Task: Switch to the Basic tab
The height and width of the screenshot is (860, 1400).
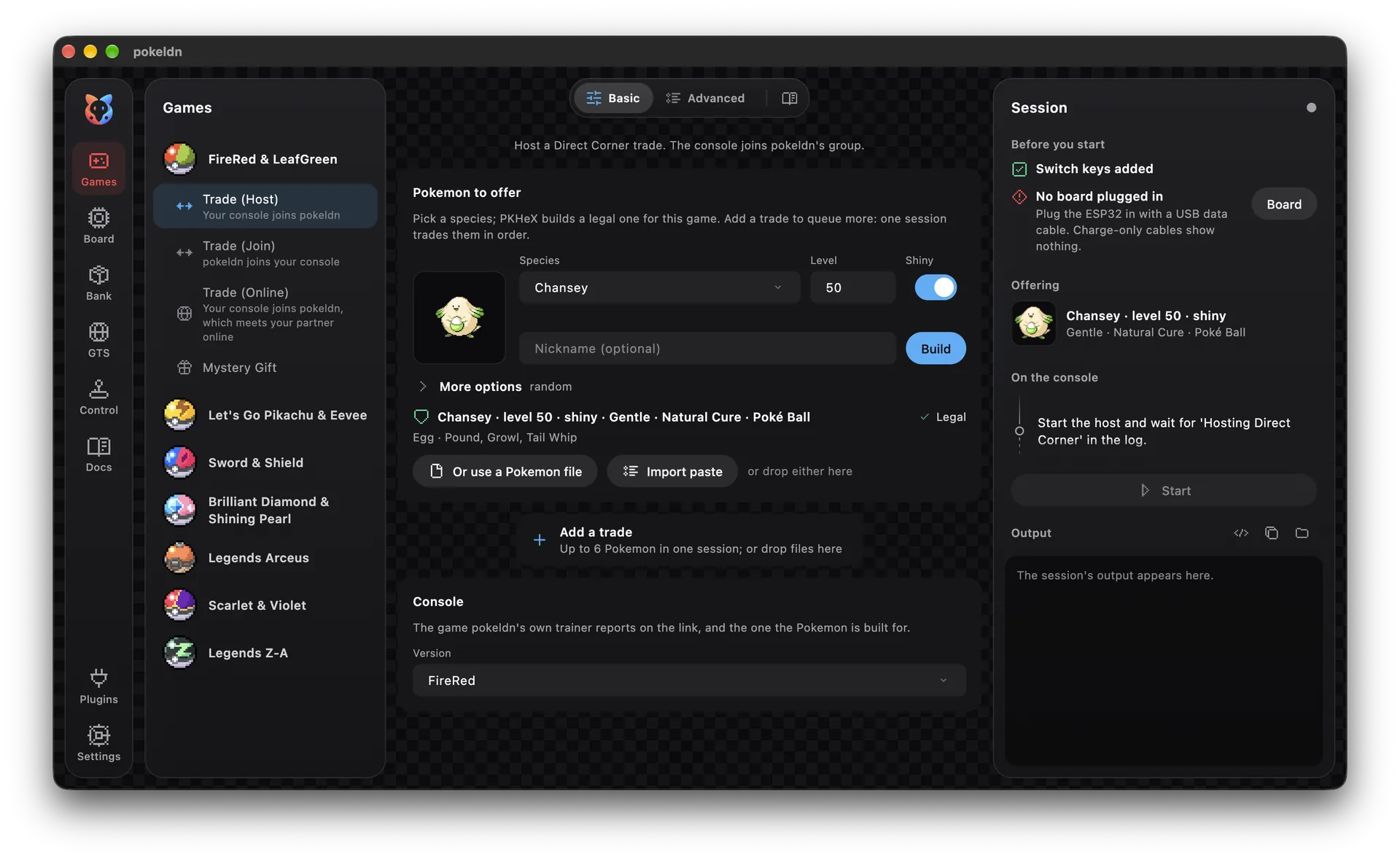Action: click(x=613, y=98)
